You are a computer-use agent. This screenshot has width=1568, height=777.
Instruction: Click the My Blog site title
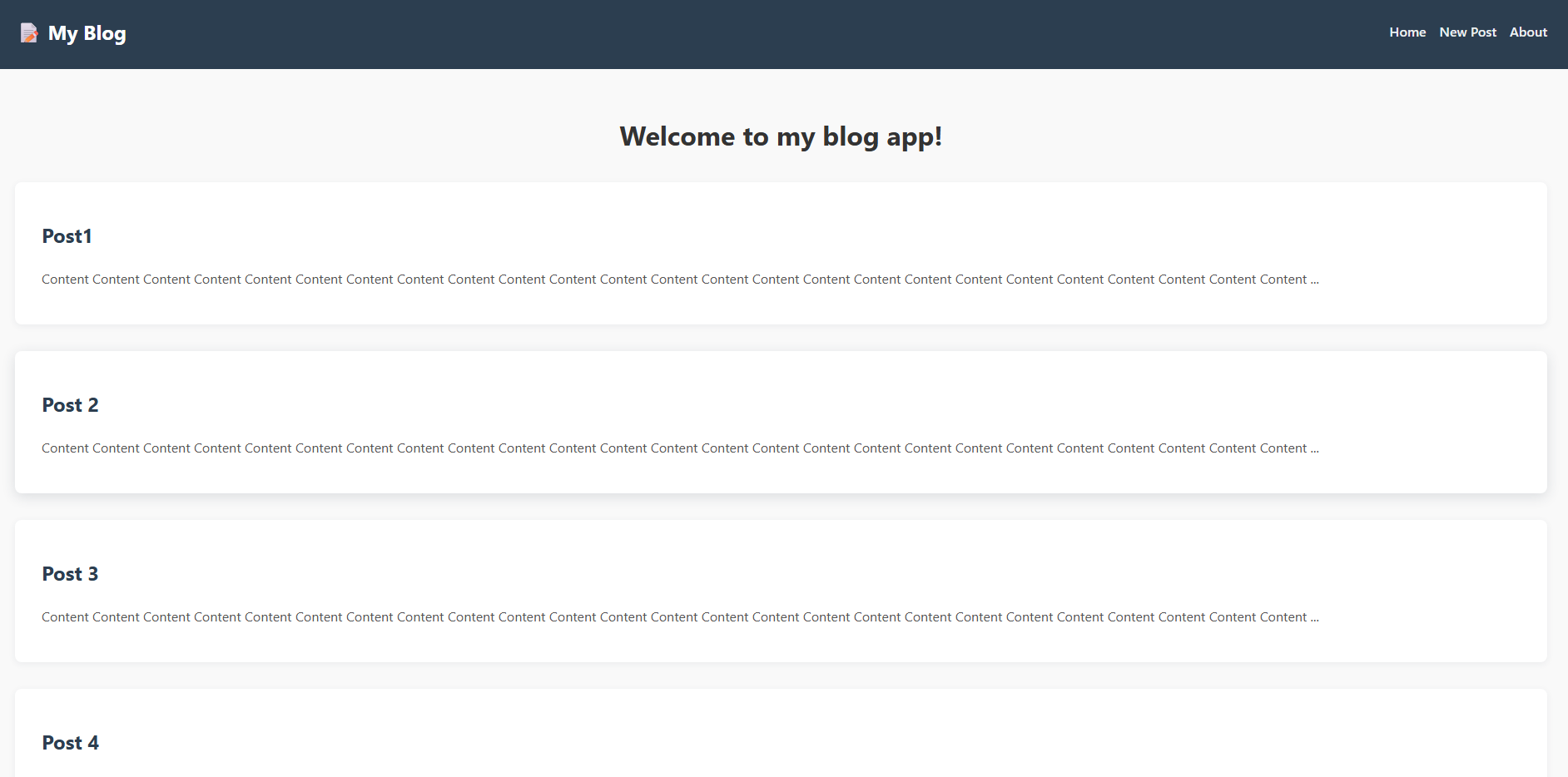pyautogui.click(x=87, y=33)
